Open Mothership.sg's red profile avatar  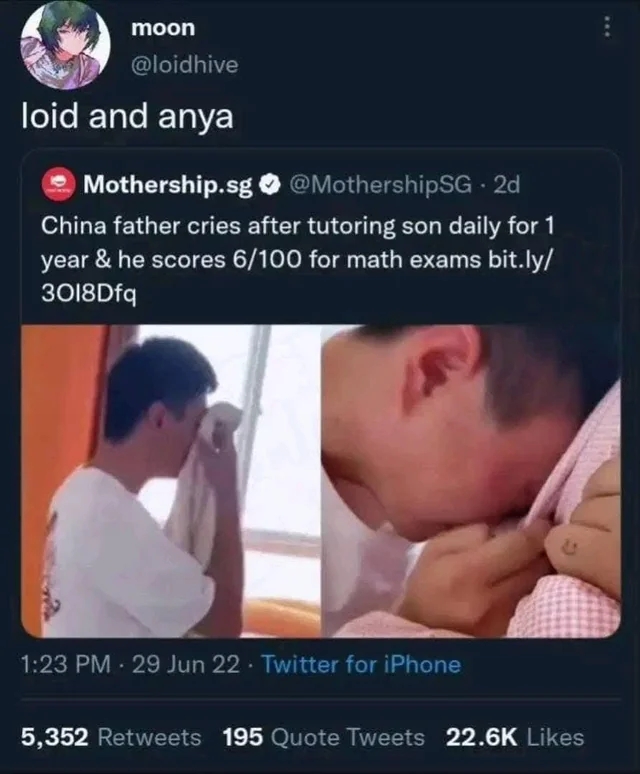pos(58,185)
